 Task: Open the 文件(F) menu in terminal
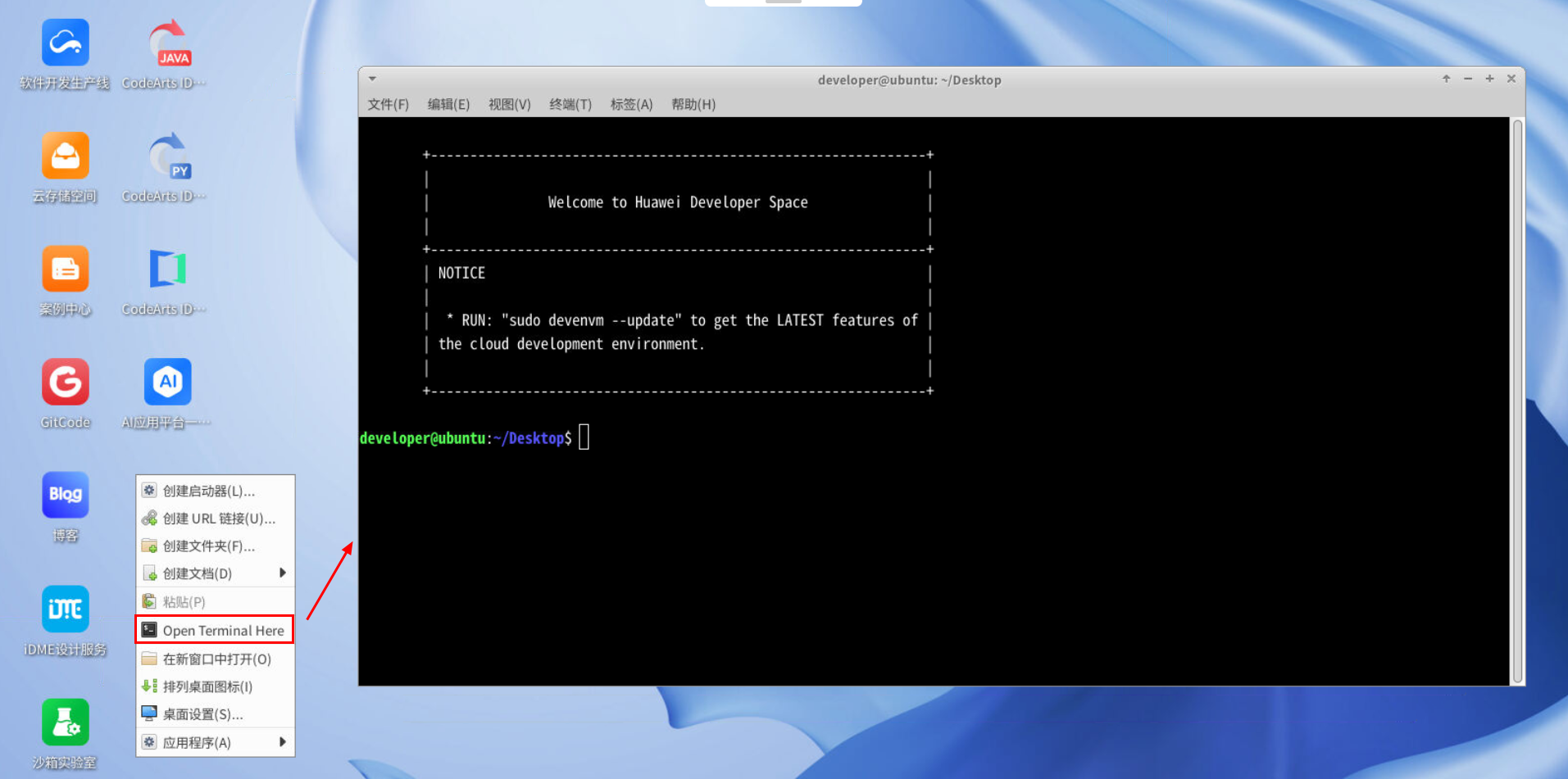click(x=388, y=104)
